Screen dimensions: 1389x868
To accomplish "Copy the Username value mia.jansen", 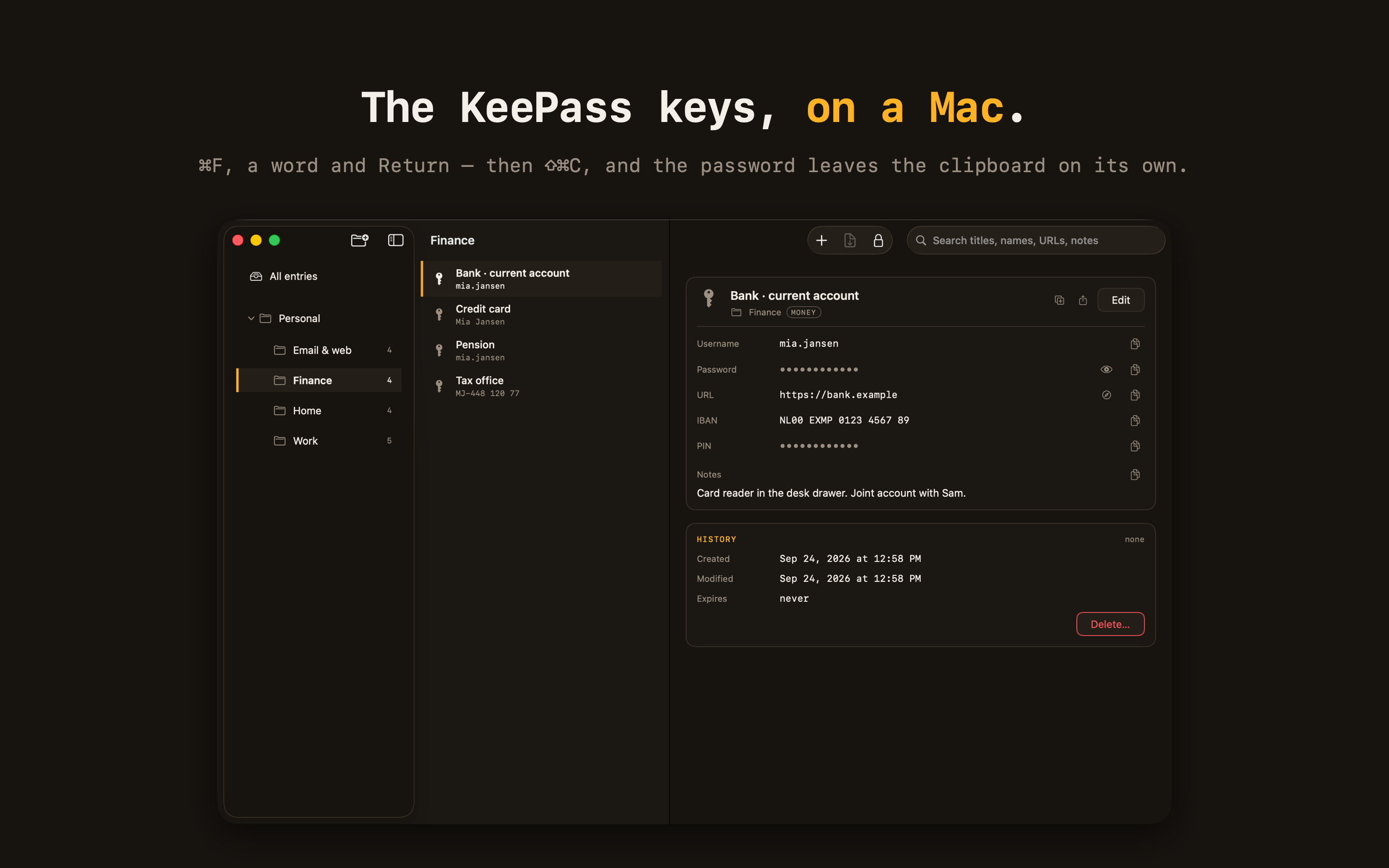I will coord(1135,344).
